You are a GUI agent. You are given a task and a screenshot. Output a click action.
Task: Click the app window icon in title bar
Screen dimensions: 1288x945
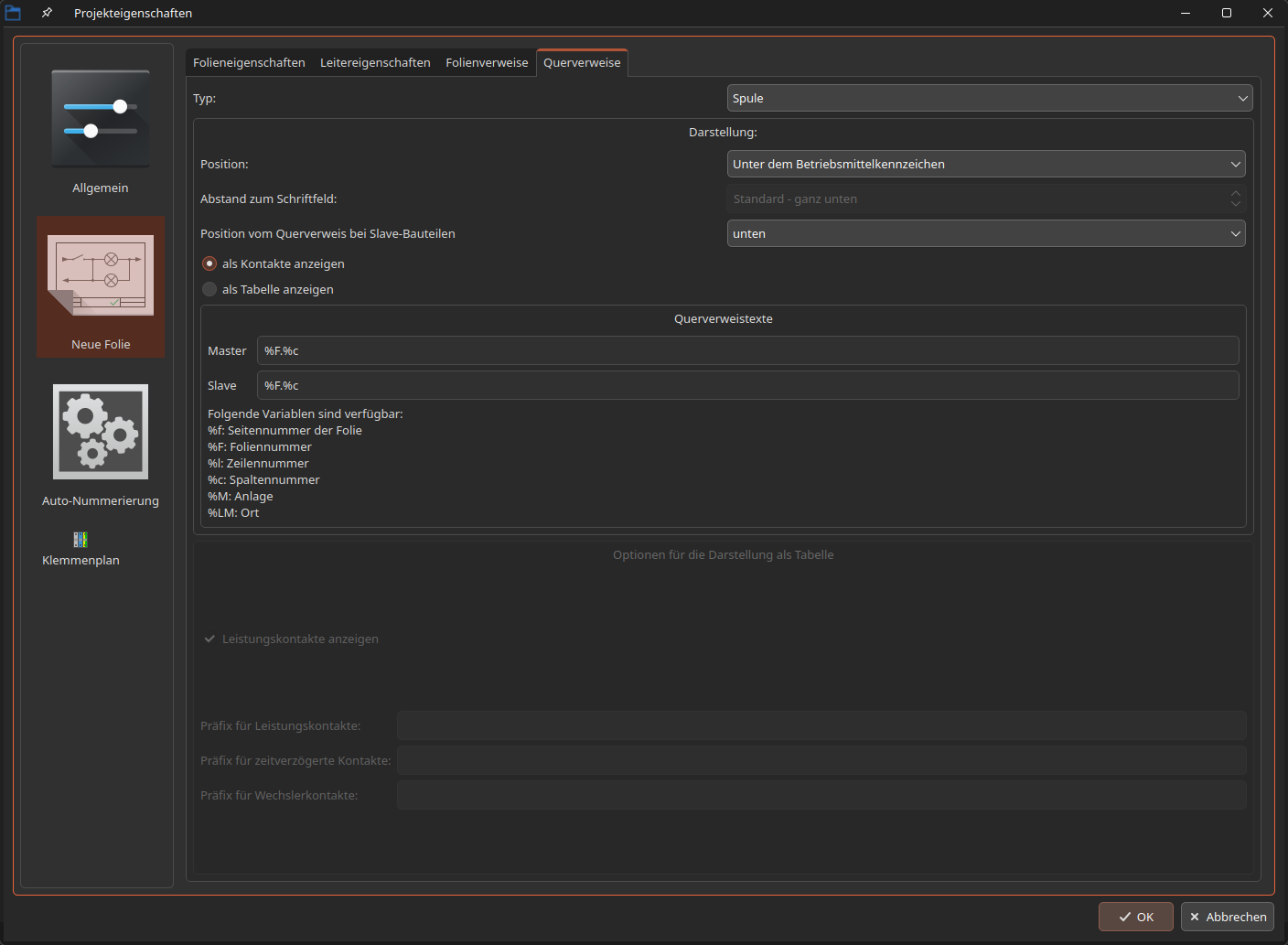(13, 13)
